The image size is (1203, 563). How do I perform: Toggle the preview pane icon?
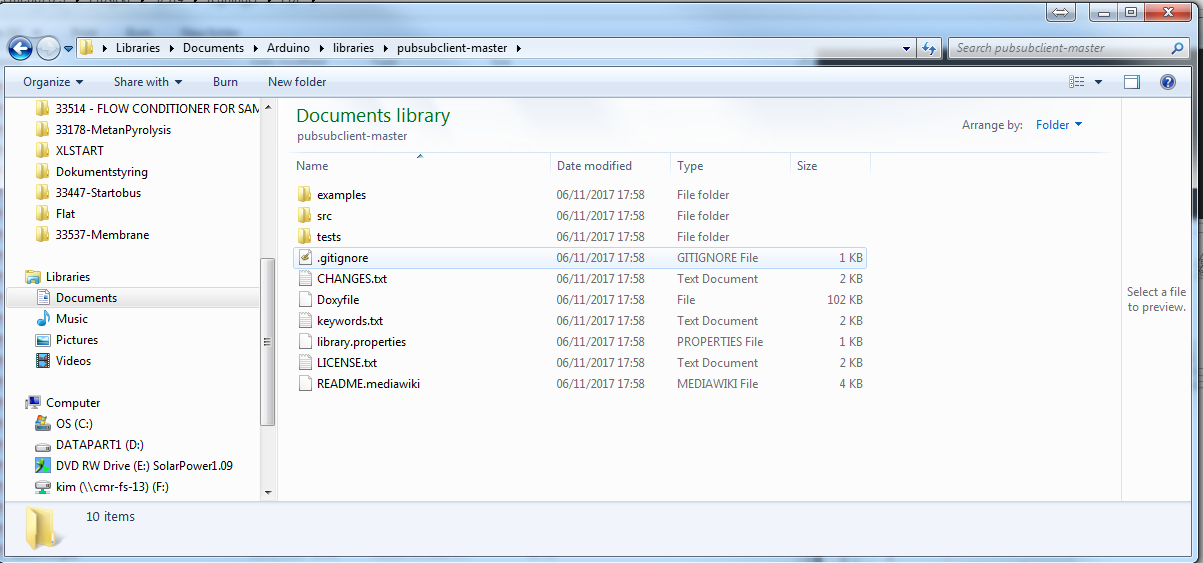[x=1132, y=82]
